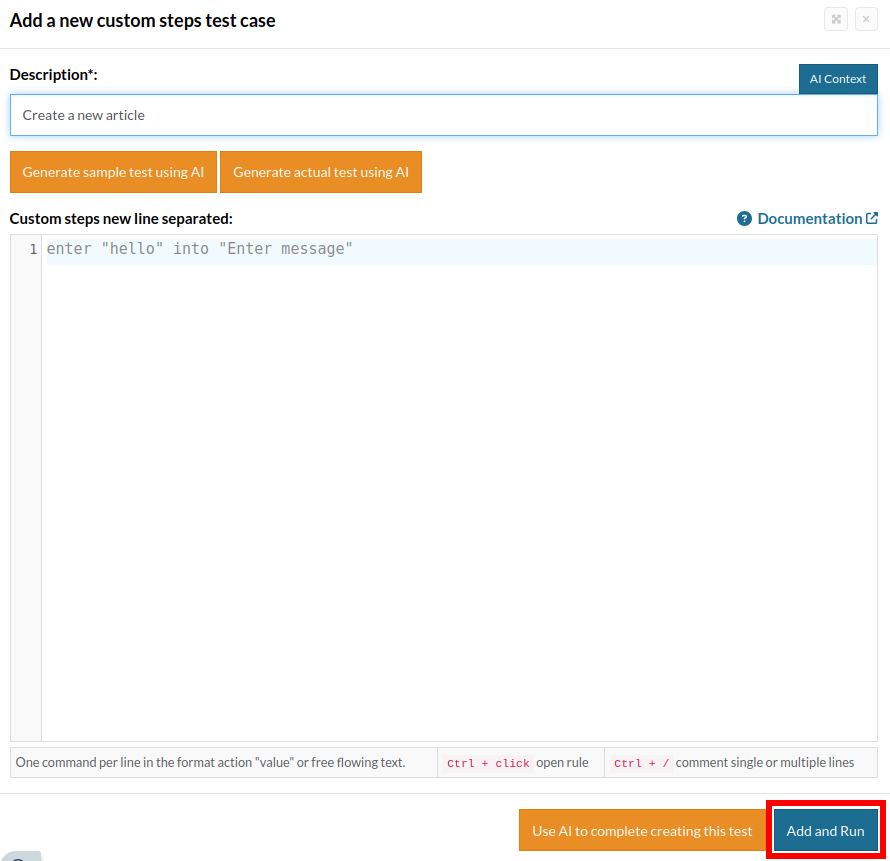Image resolution: width=890 pixels, height=861 pixels.
Task: Click the 'Ctrl + /' comment shortcut hint
Action: coord(641,763)
